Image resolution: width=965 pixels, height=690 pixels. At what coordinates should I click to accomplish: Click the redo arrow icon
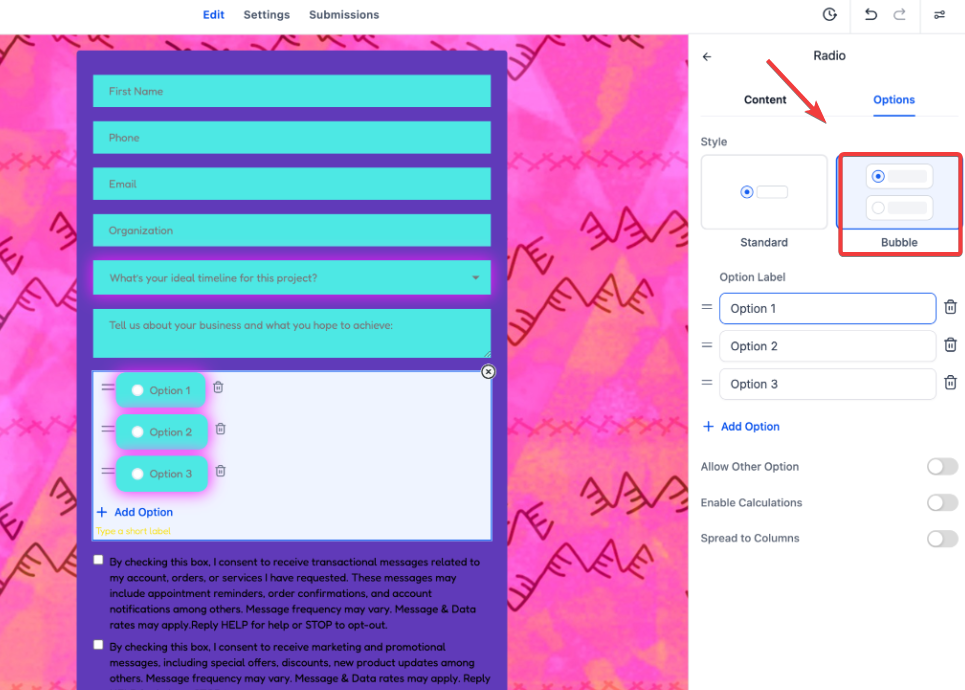pos(899,15)
